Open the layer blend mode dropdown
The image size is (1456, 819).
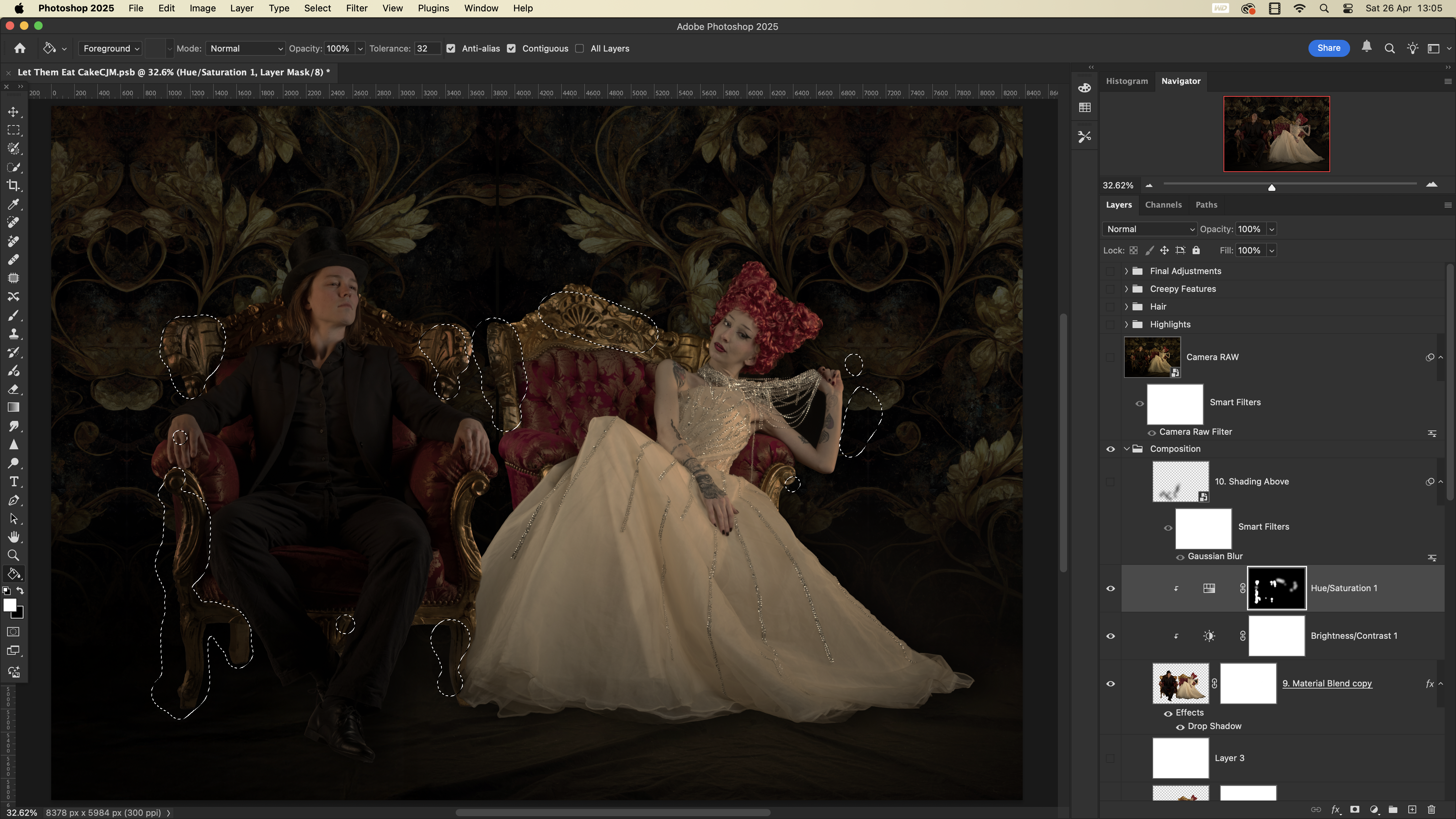point(1150,229)
